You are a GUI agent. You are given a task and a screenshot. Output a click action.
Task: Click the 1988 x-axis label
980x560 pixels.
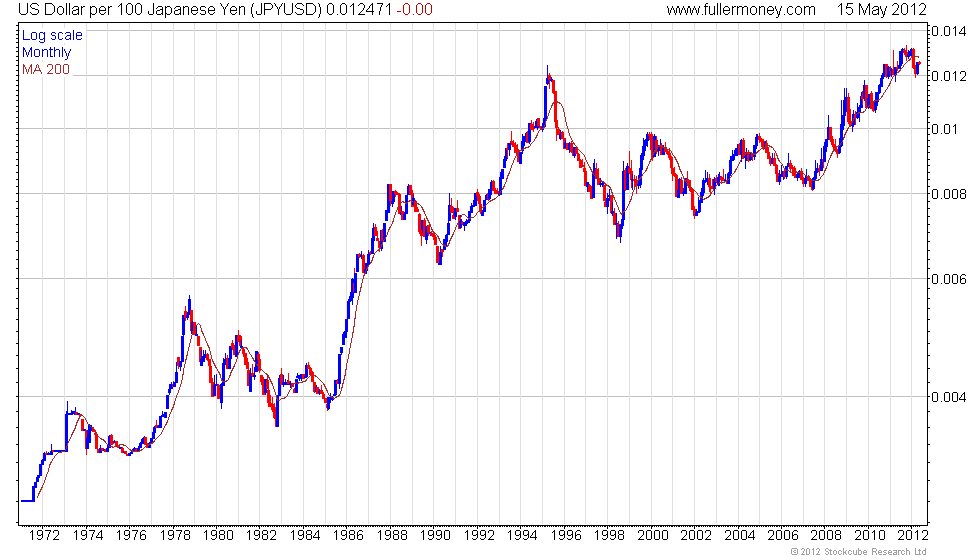[392, 536]
